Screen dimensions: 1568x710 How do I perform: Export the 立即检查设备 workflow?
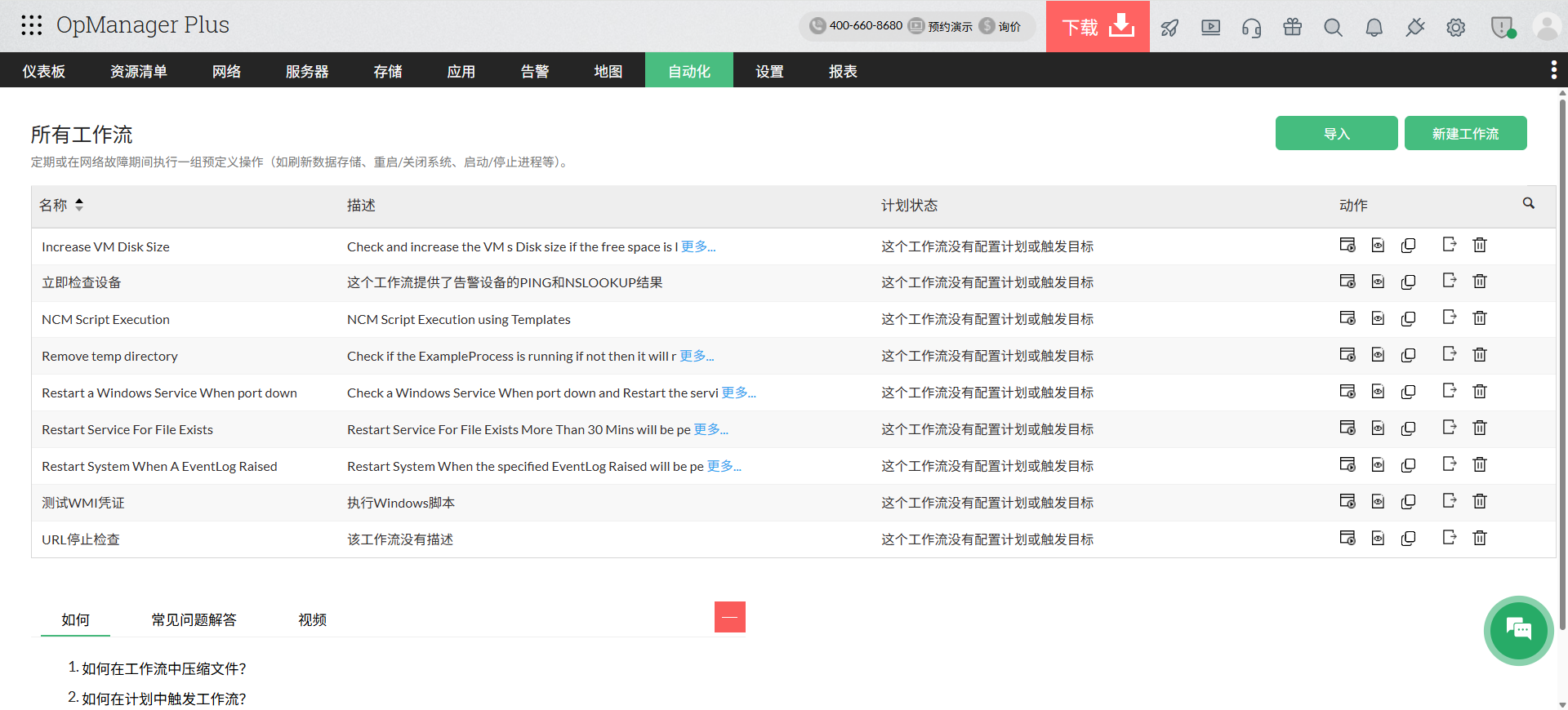(1449, 281)
